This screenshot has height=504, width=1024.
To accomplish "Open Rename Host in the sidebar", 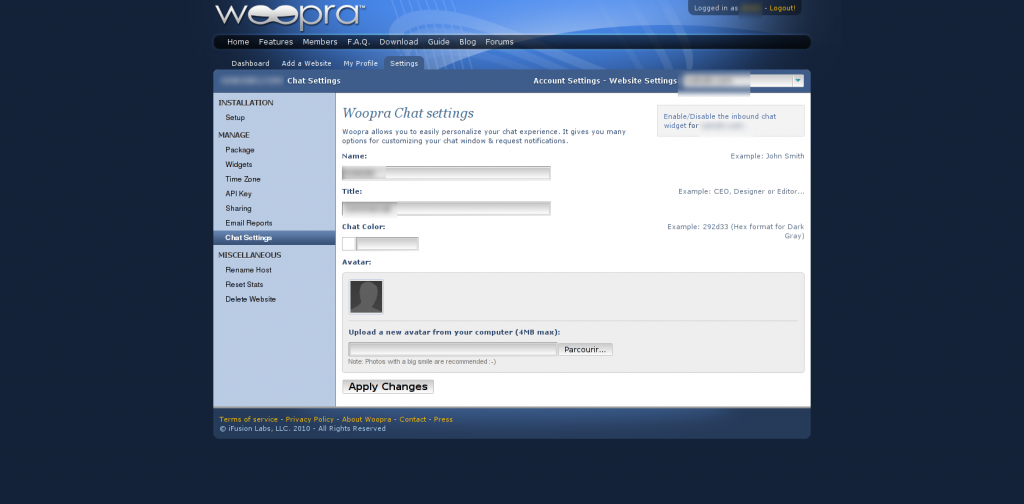I will (248, 270).
